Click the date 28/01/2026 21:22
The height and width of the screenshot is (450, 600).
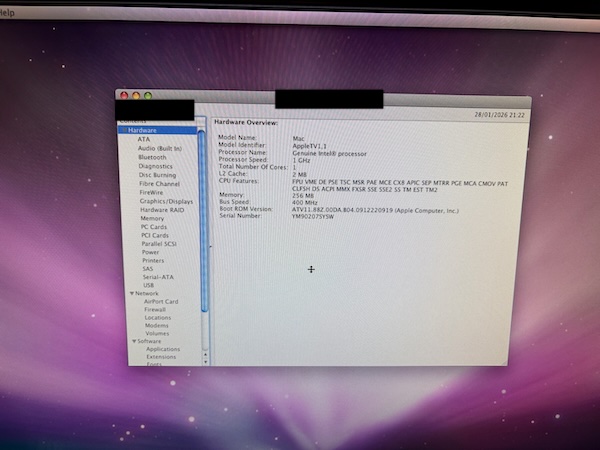click(499, 115)
